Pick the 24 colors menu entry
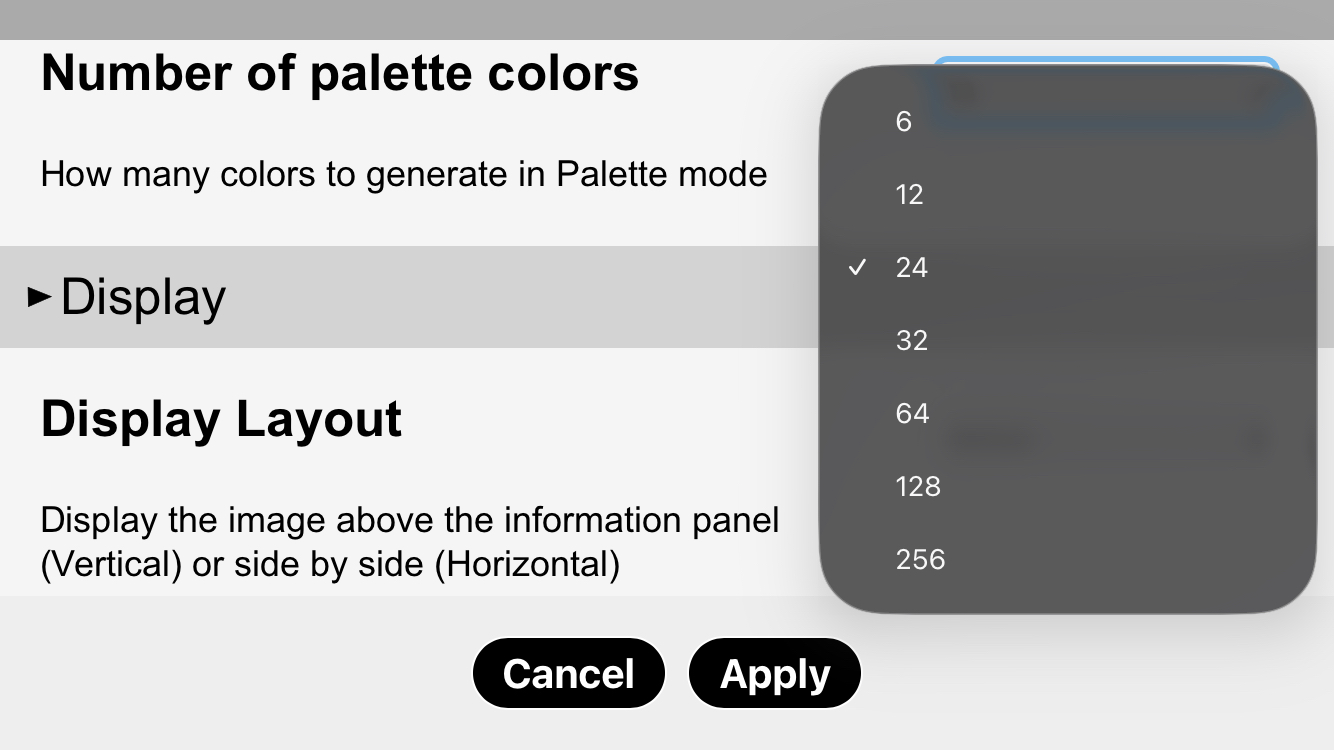Viewport: 1334px width, 750px height. (x=912, y=268)
